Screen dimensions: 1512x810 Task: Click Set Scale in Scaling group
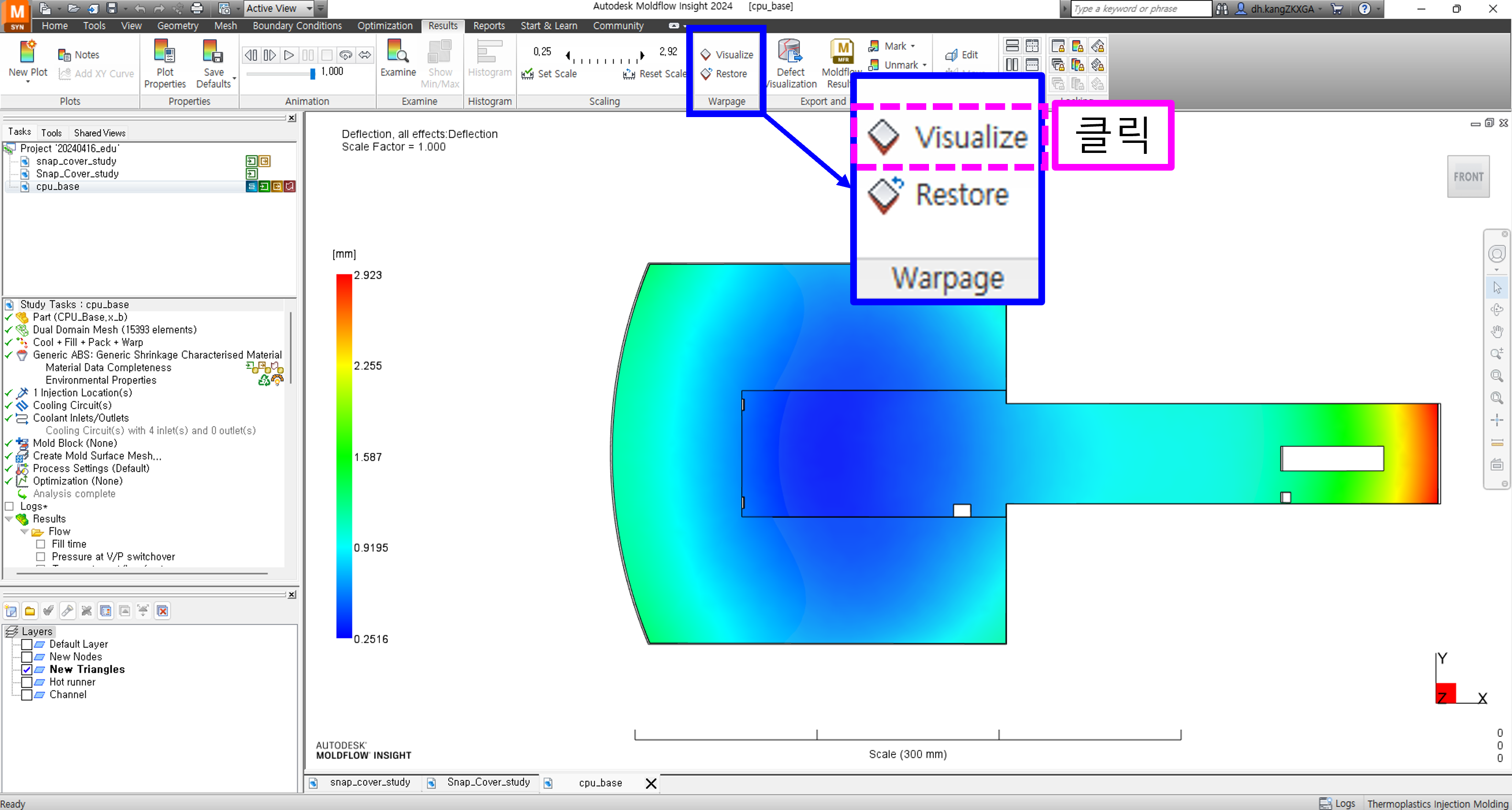[550, 74]
